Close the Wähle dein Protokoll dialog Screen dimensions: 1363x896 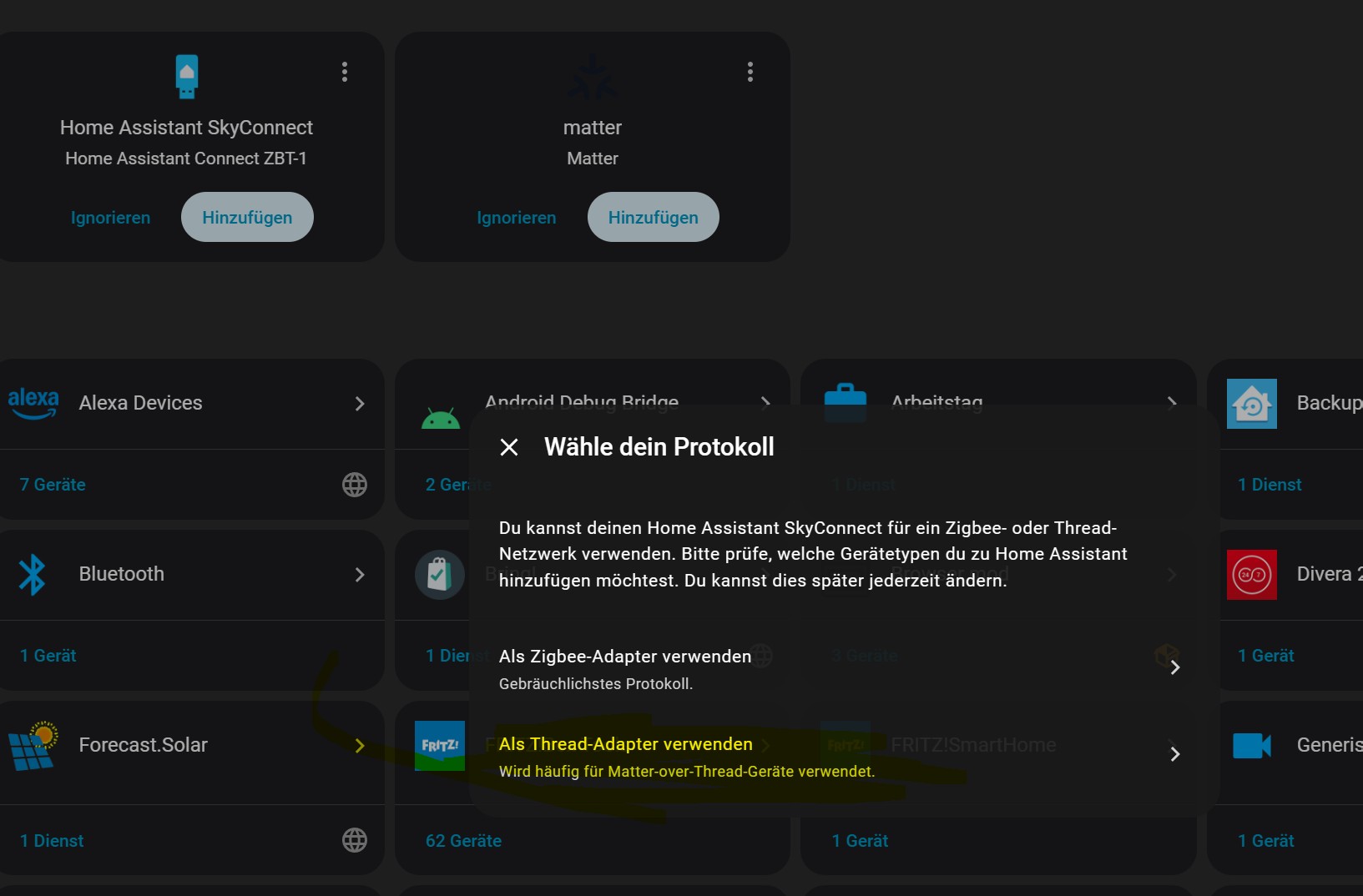tap(509, 447)
